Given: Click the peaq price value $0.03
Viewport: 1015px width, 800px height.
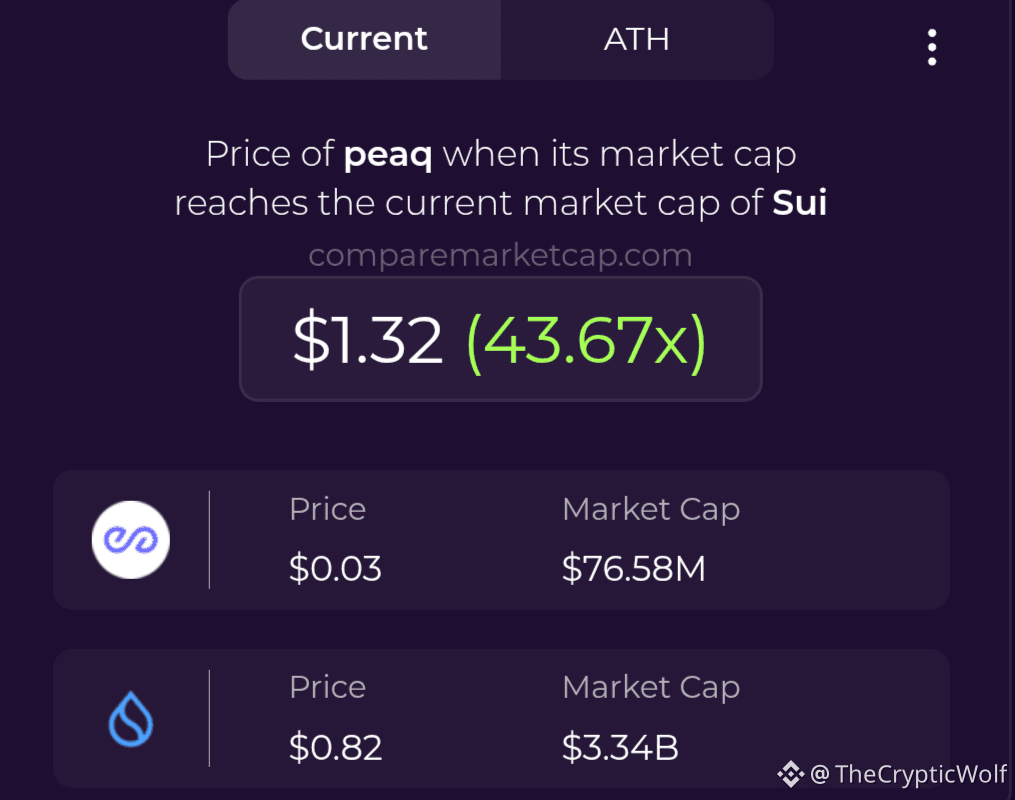Looking at the screenshot, I should [x=335, y=568].
